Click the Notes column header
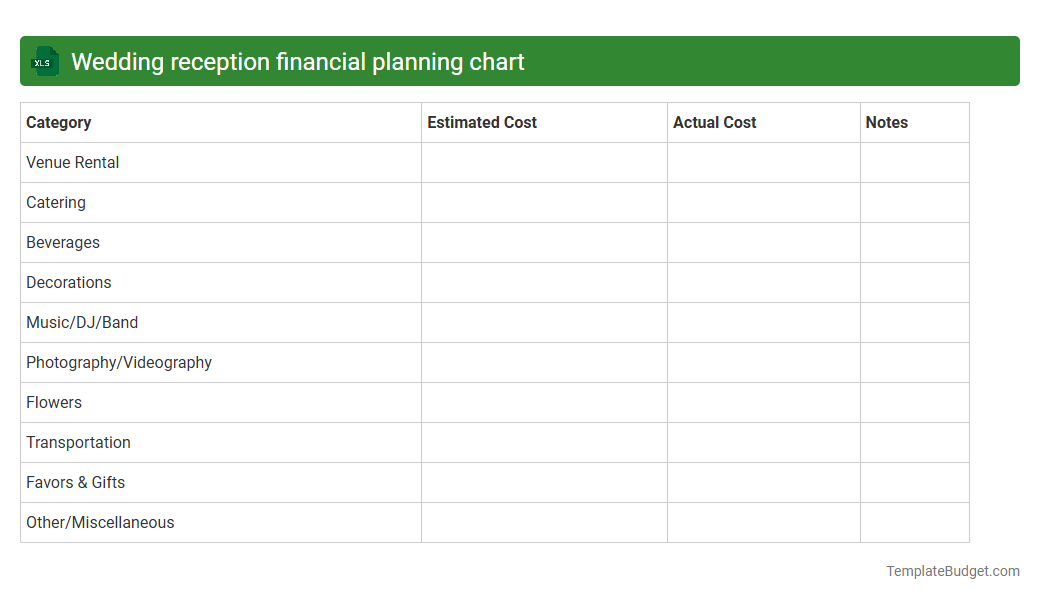The width and height of the screenshot is (1040, 600). (x=886, y=122)
